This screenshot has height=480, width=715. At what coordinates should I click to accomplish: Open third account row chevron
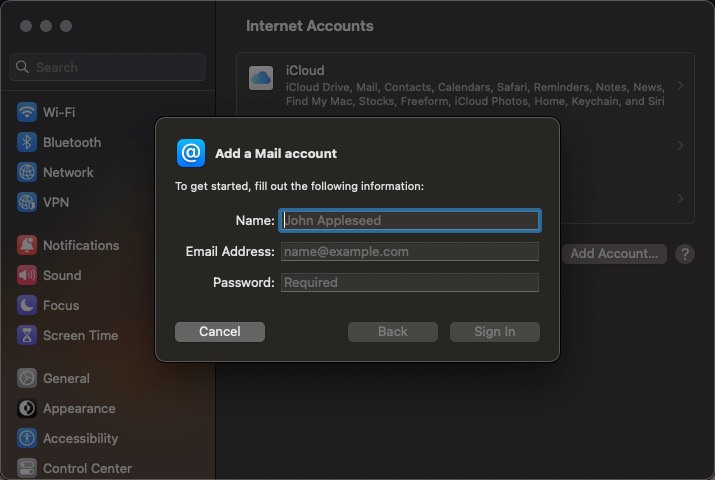[x=680, y=198]
